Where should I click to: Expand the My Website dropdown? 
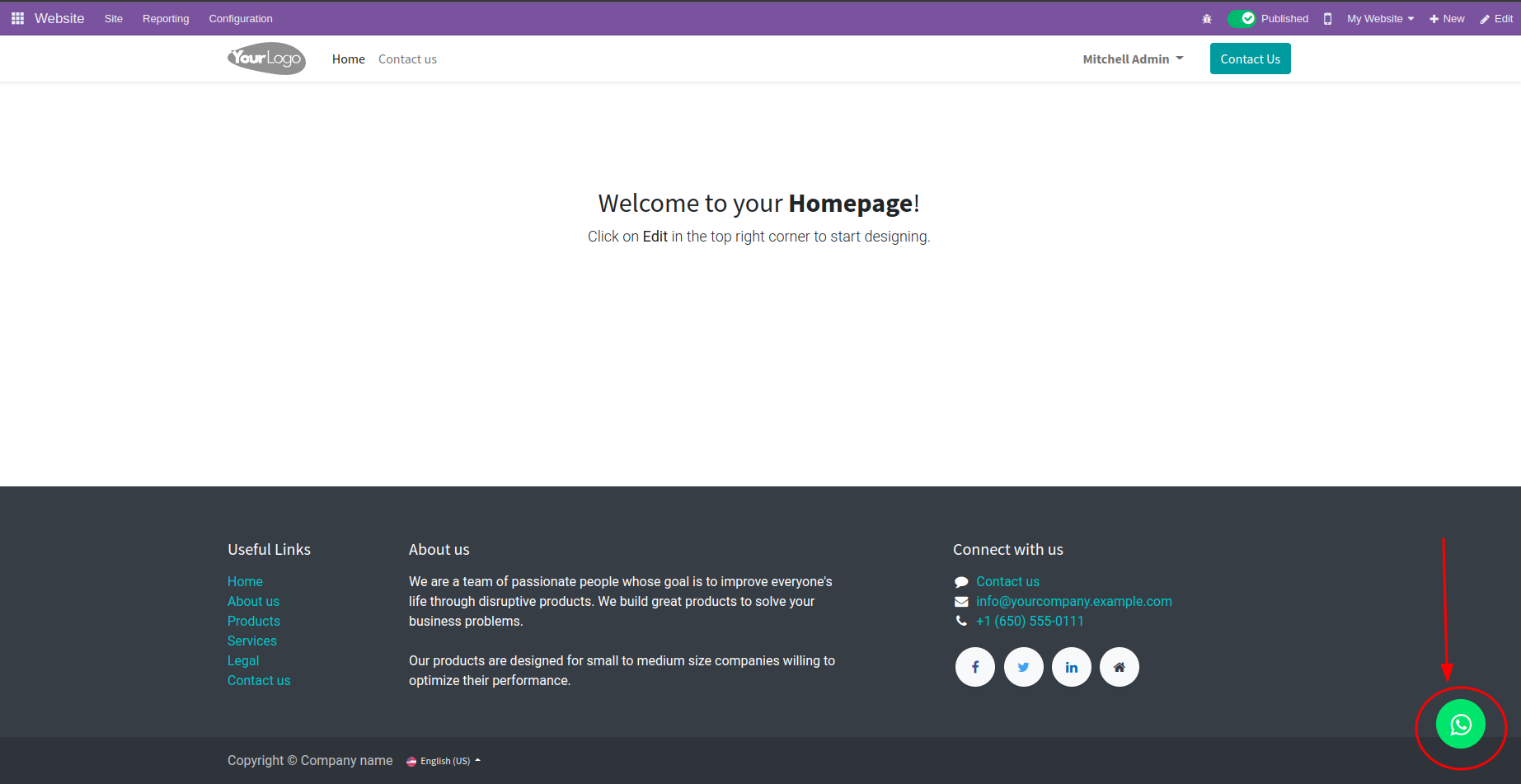tap(1381, 18)
